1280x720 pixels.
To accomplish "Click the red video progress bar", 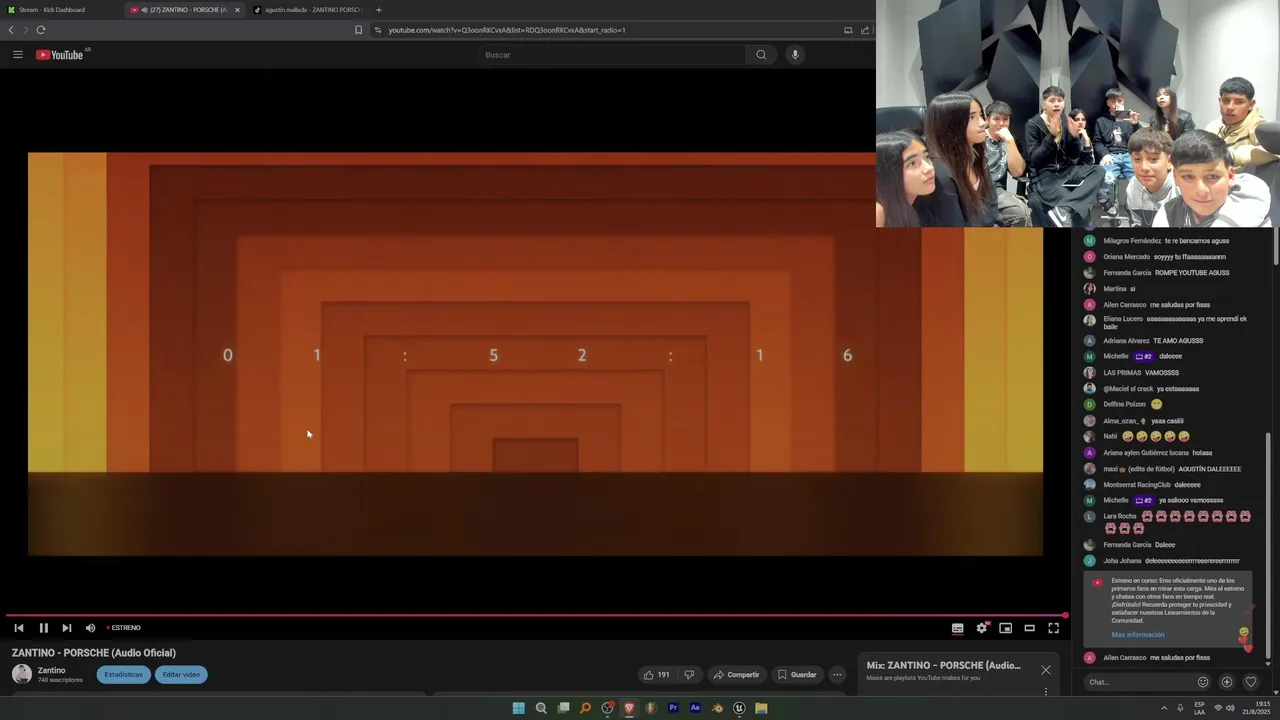I will [x=536, y=615].
